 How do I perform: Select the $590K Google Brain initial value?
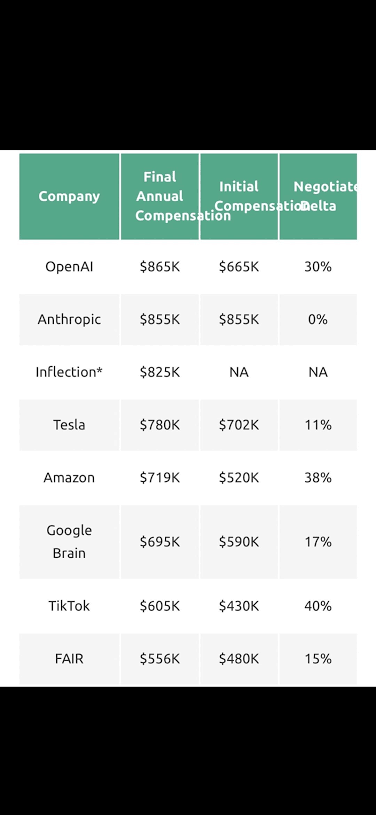[239, 542]
